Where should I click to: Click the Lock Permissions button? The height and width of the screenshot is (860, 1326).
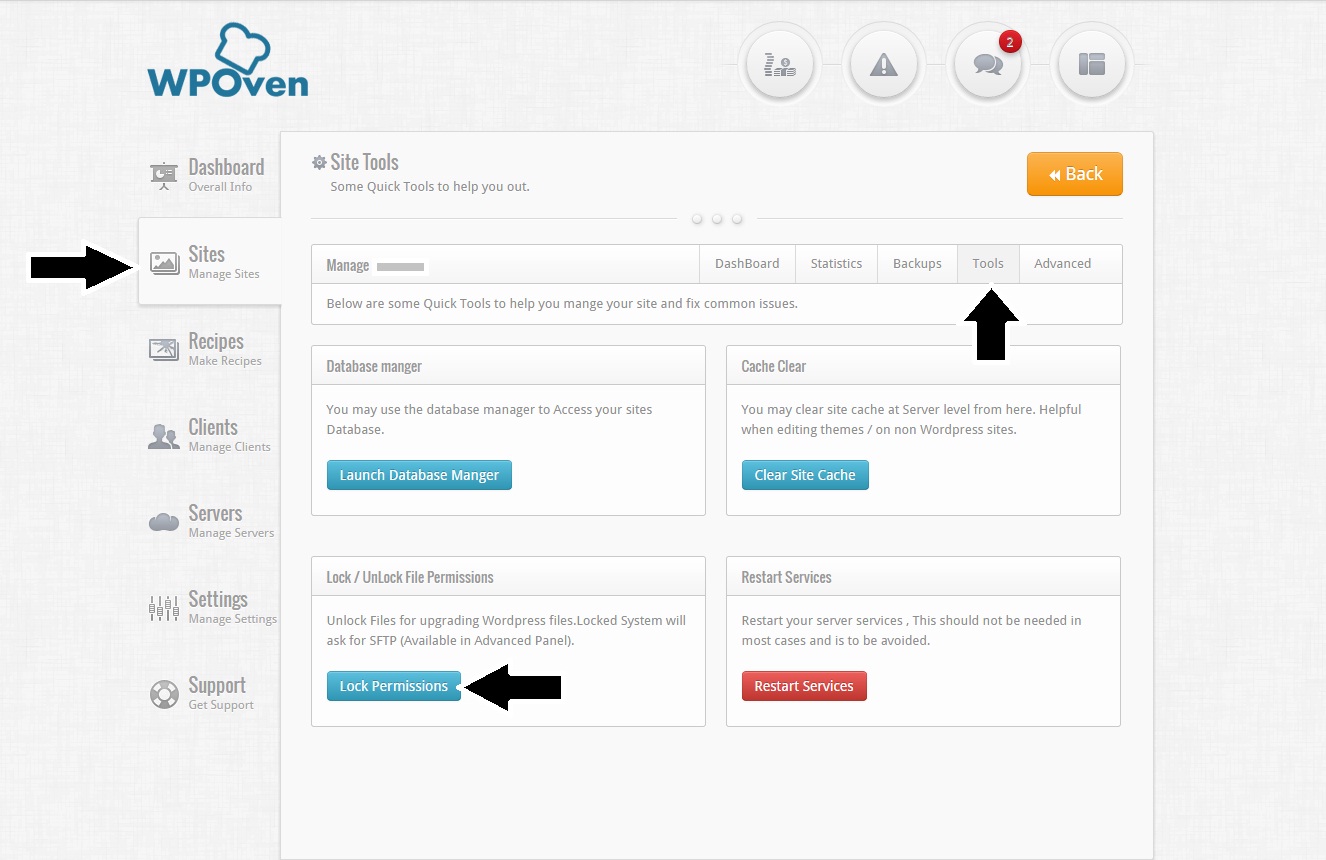coord(394,686)
